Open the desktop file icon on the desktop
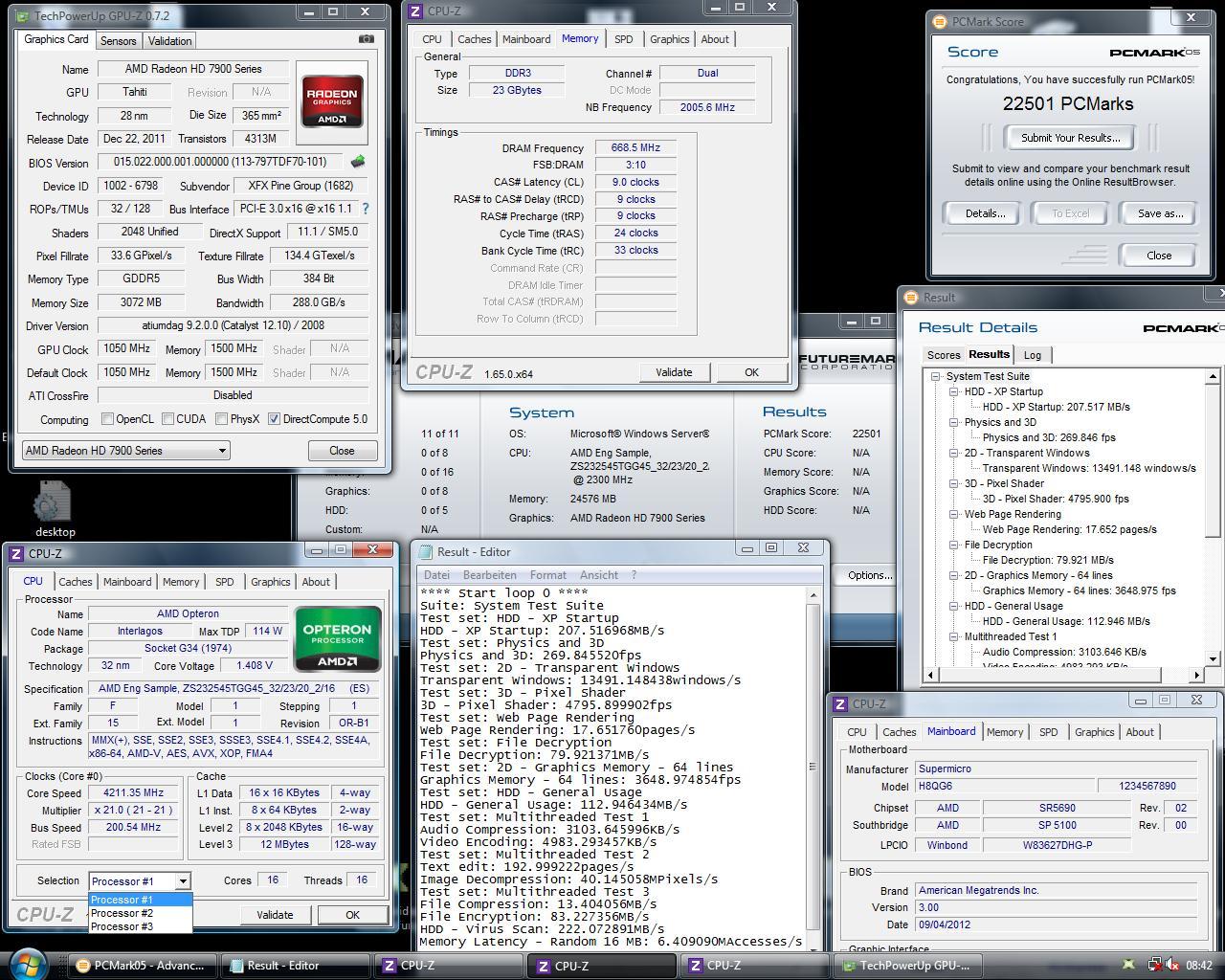 pos(55,508)
